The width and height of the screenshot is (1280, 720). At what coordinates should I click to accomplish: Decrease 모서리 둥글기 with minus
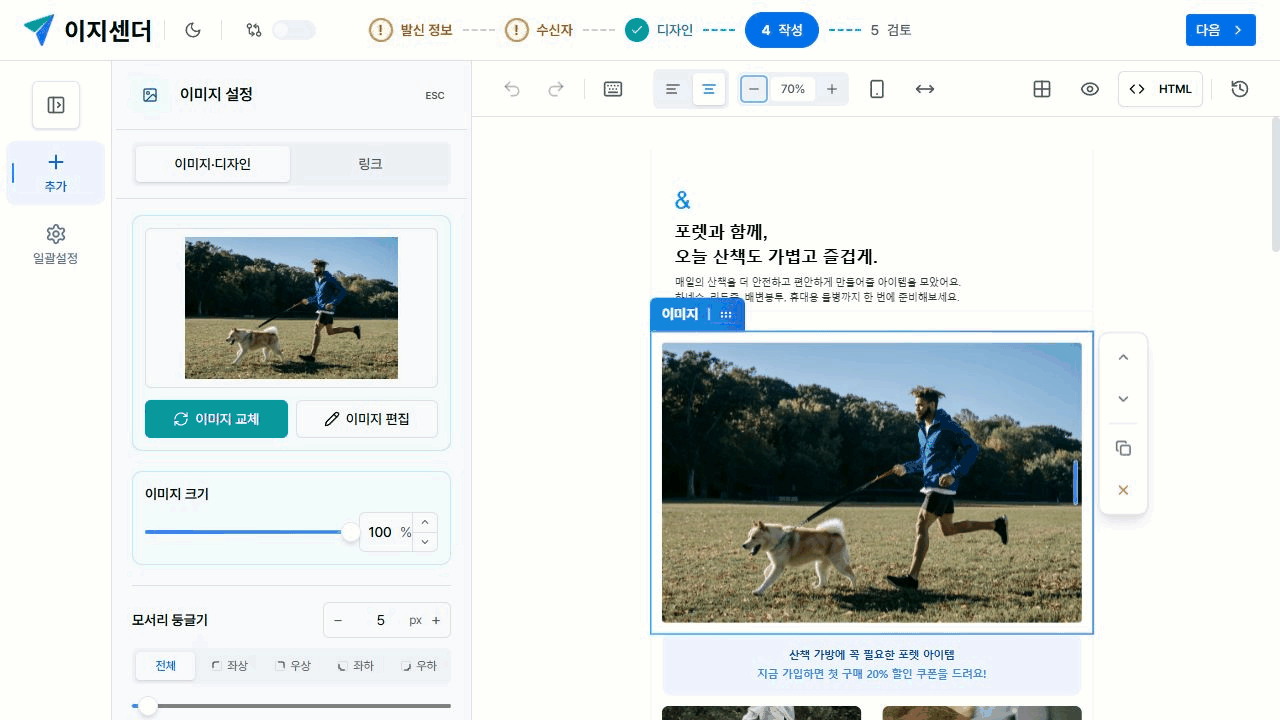point(338,620)
